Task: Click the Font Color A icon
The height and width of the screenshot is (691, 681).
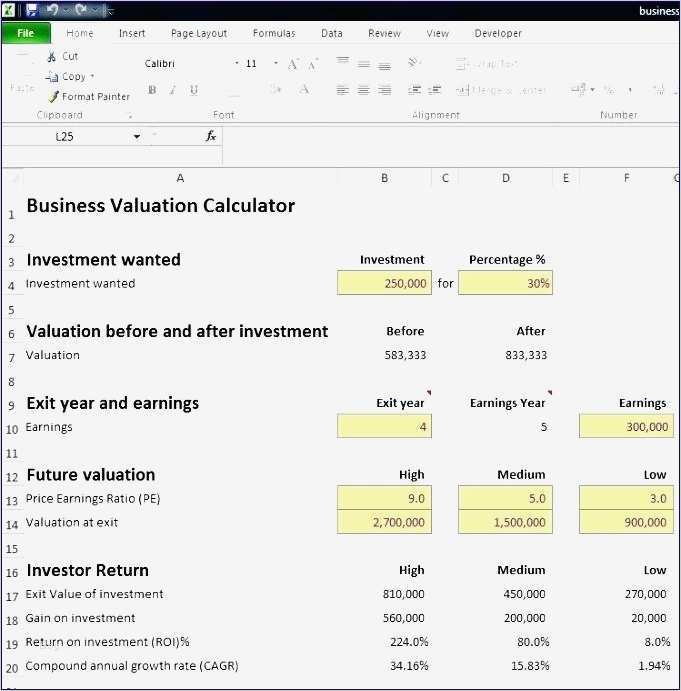Action: [304, 90]
